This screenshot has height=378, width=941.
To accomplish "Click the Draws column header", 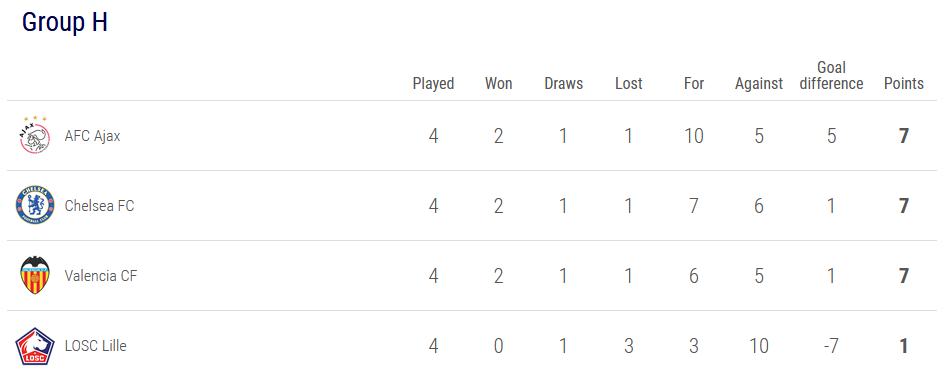I will pyautogui.click(x=564, y=83).
